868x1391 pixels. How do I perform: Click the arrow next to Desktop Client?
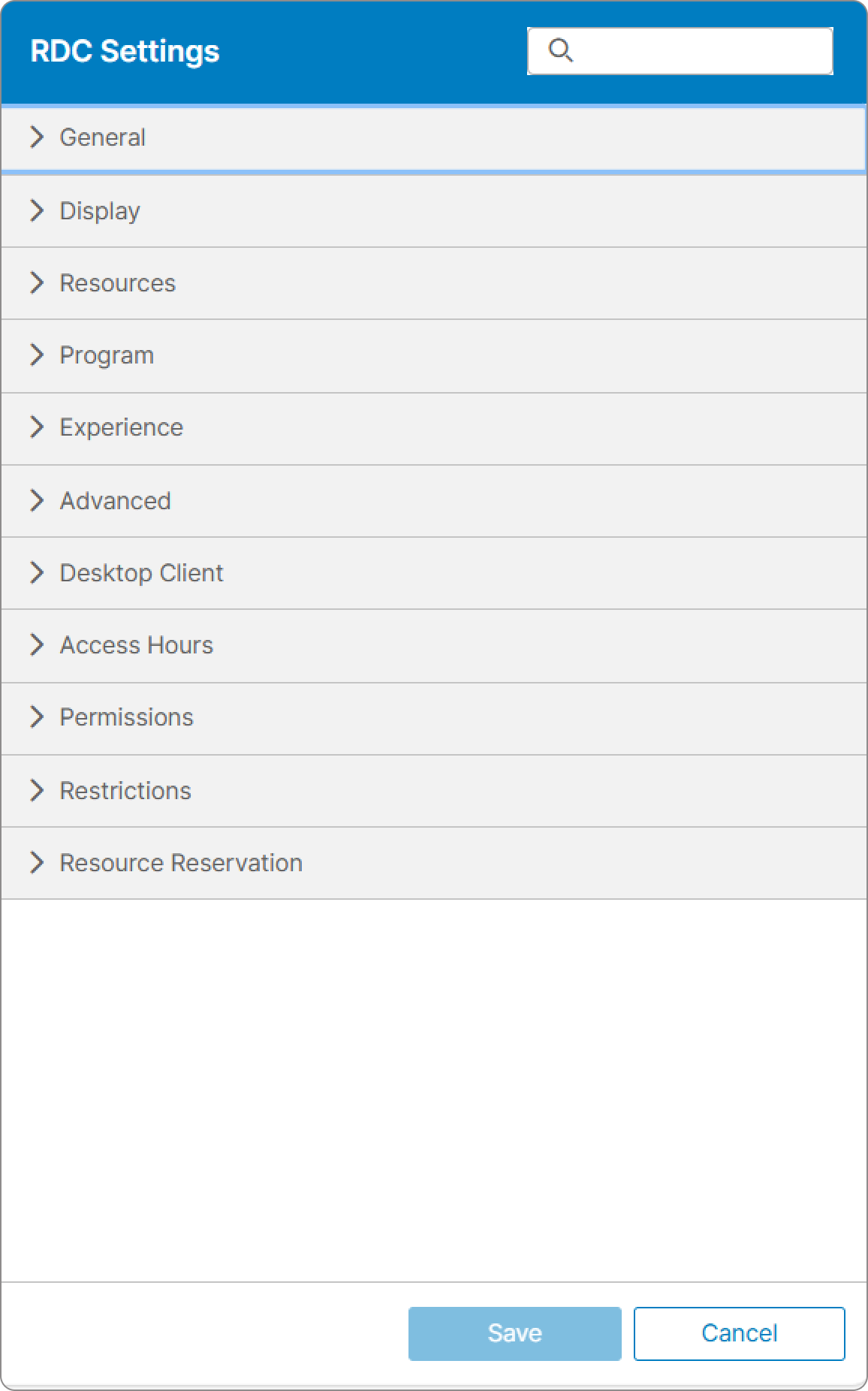click(36, 572)
